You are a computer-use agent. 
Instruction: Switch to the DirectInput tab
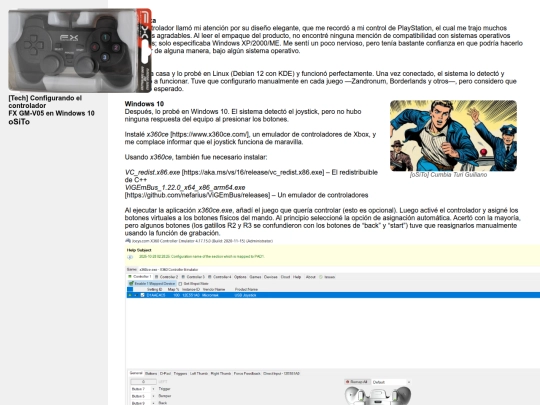(281, 373)
